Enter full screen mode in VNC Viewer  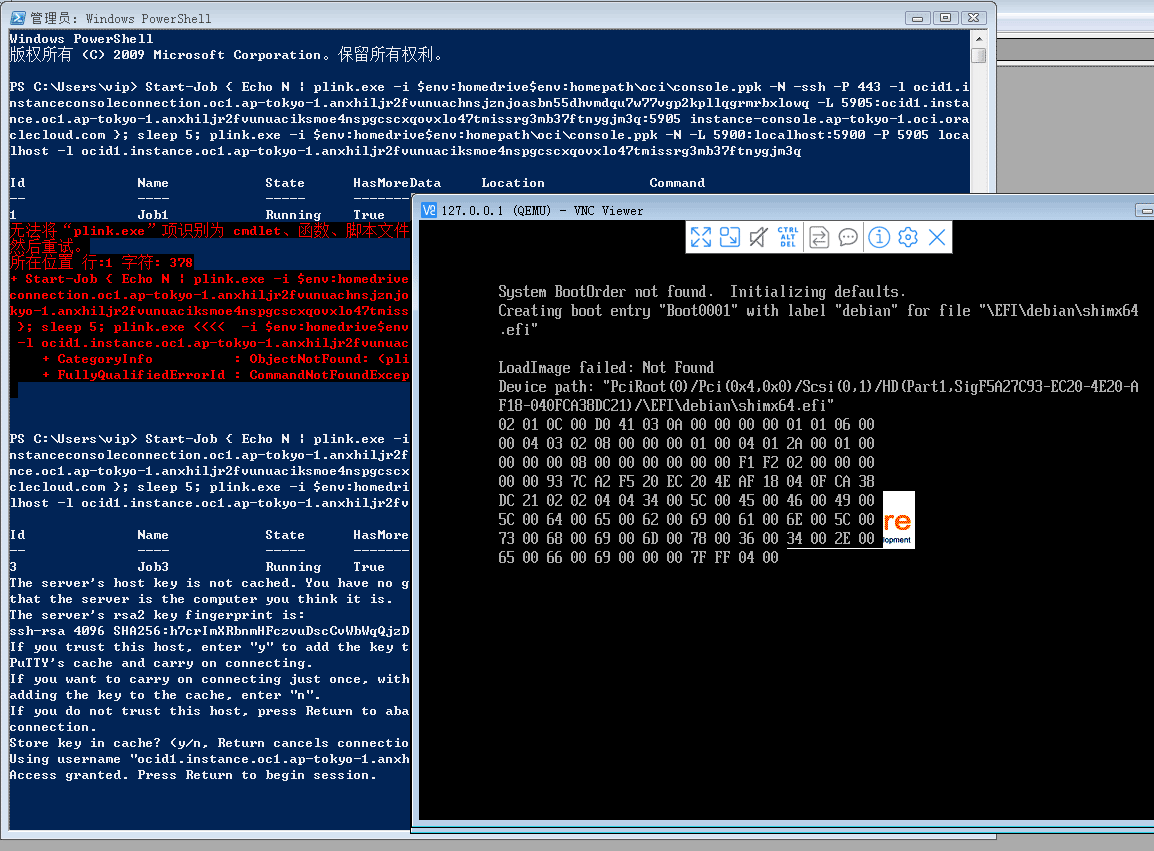click(701, 237)
